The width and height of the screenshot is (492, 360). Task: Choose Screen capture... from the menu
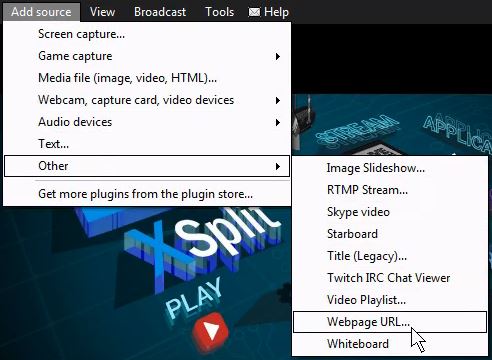[147, 34]
